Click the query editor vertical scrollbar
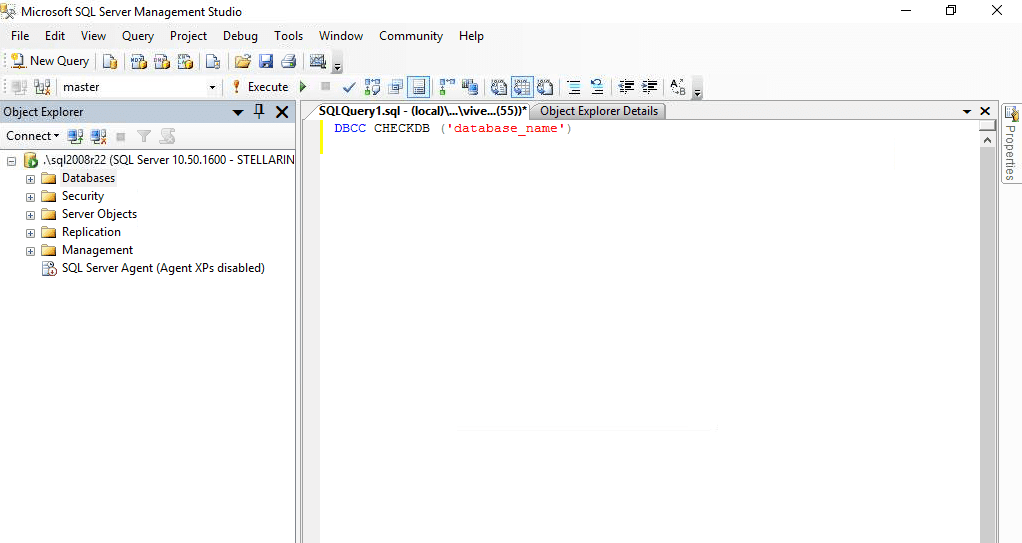Viewport: 1022px width, 543px height. (987, 339)
